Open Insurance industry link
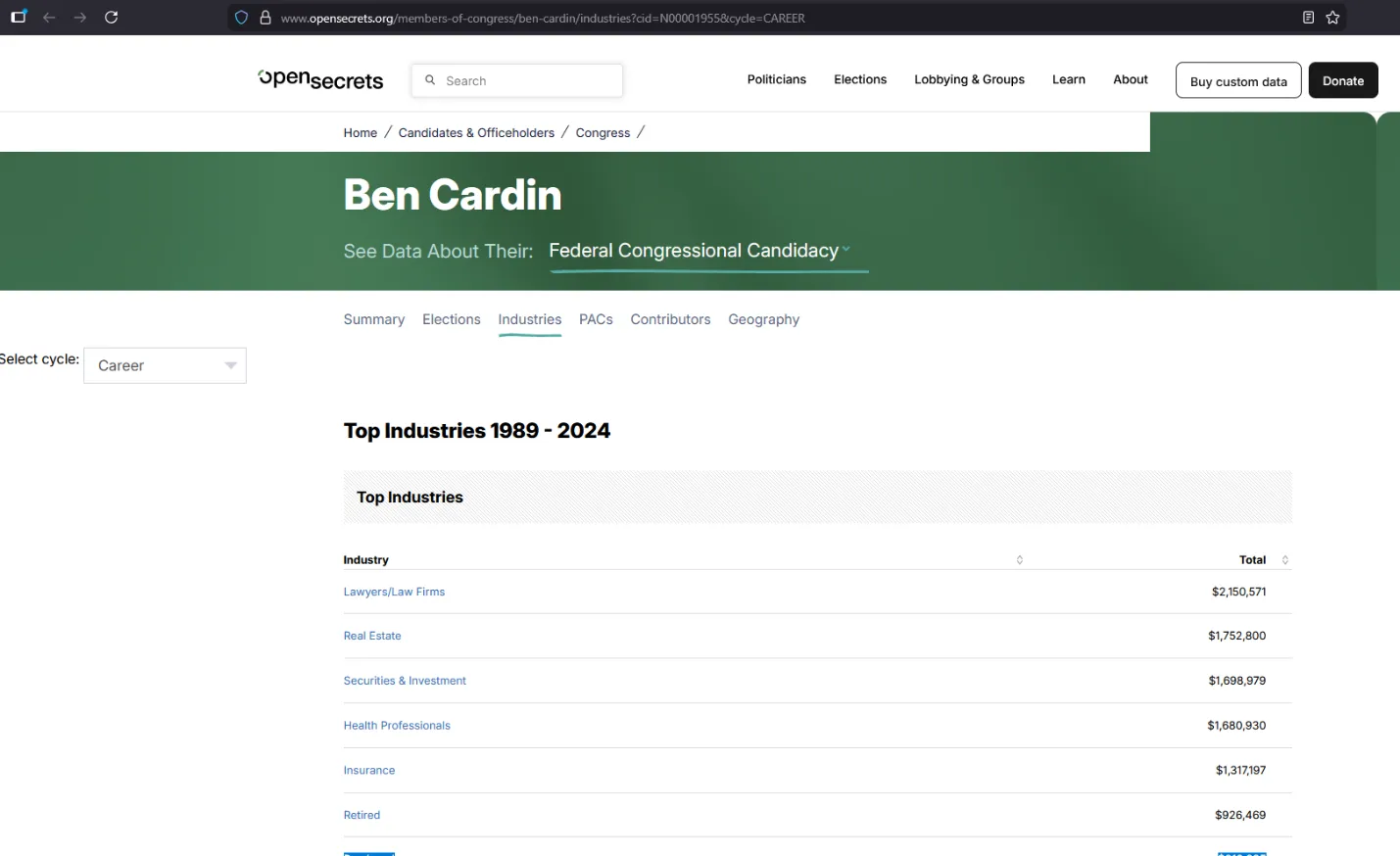Image resolution: width=1400 pixels, height=856 pixels. [x=369, y=771]
